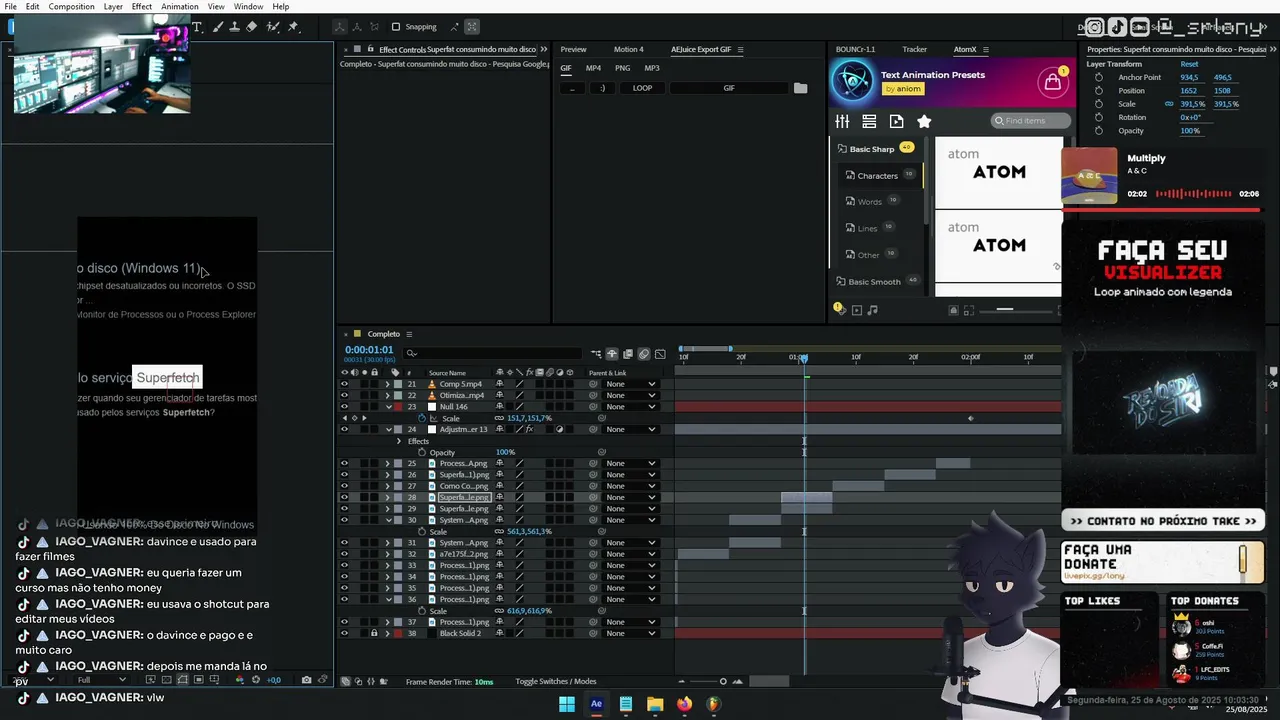
Task: Hide layer 38 Black Solid 2
Action: (x=344, y=633)
